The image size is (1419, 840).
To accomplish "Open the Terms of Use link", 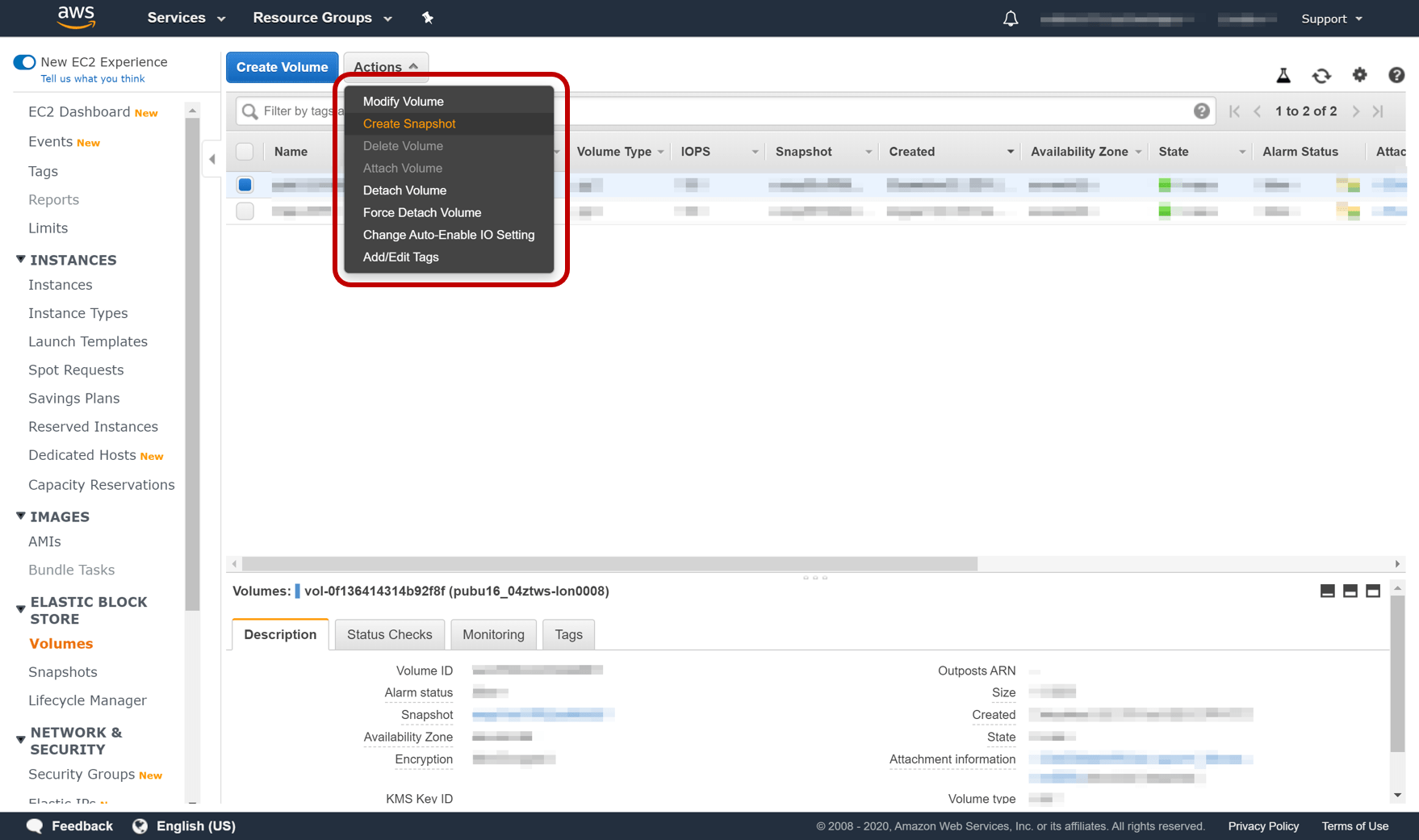I will click(1355, 825).
